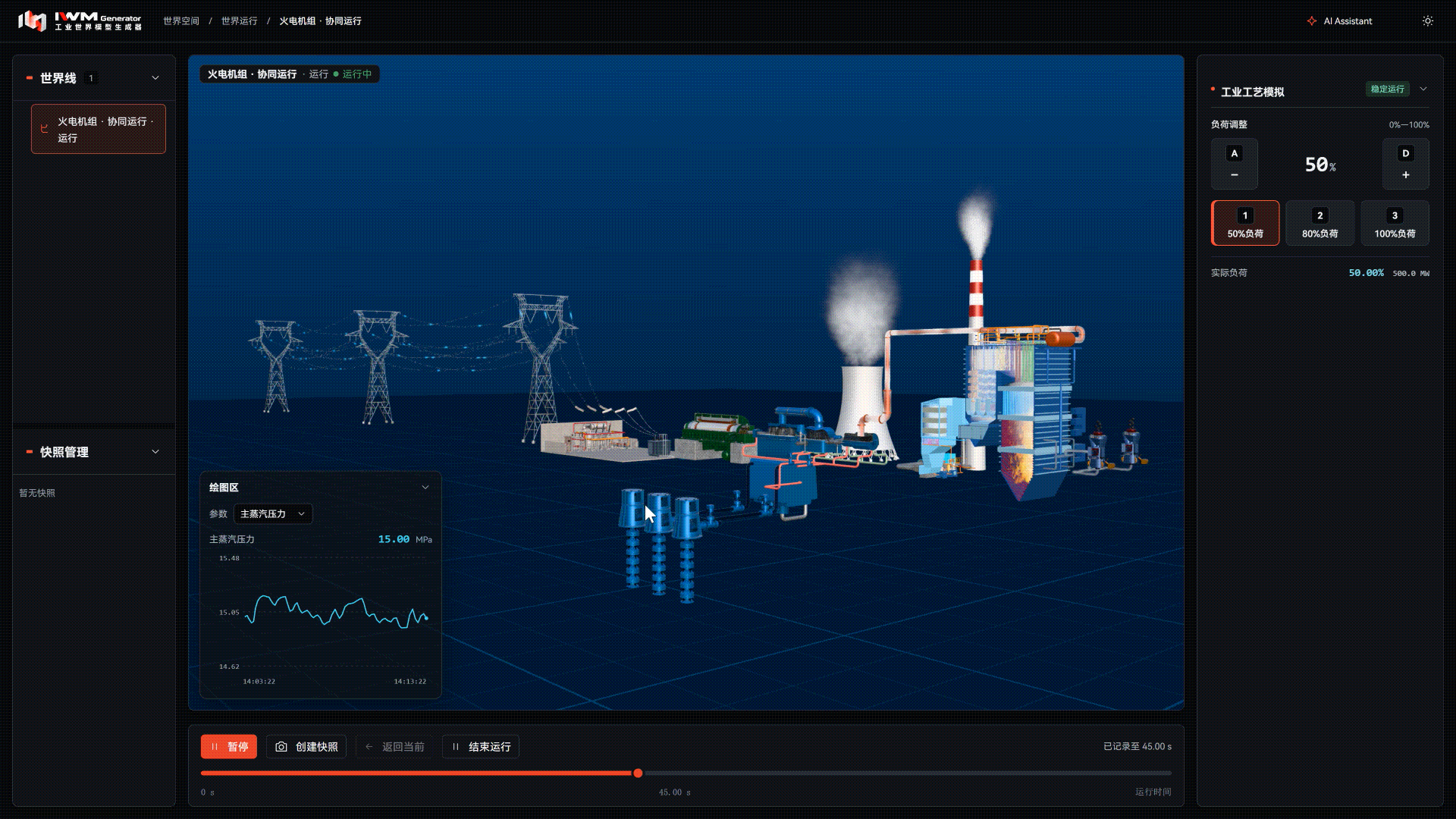
Task: Click the pause icon in 暂停 button
Action: tap(215, 747)
